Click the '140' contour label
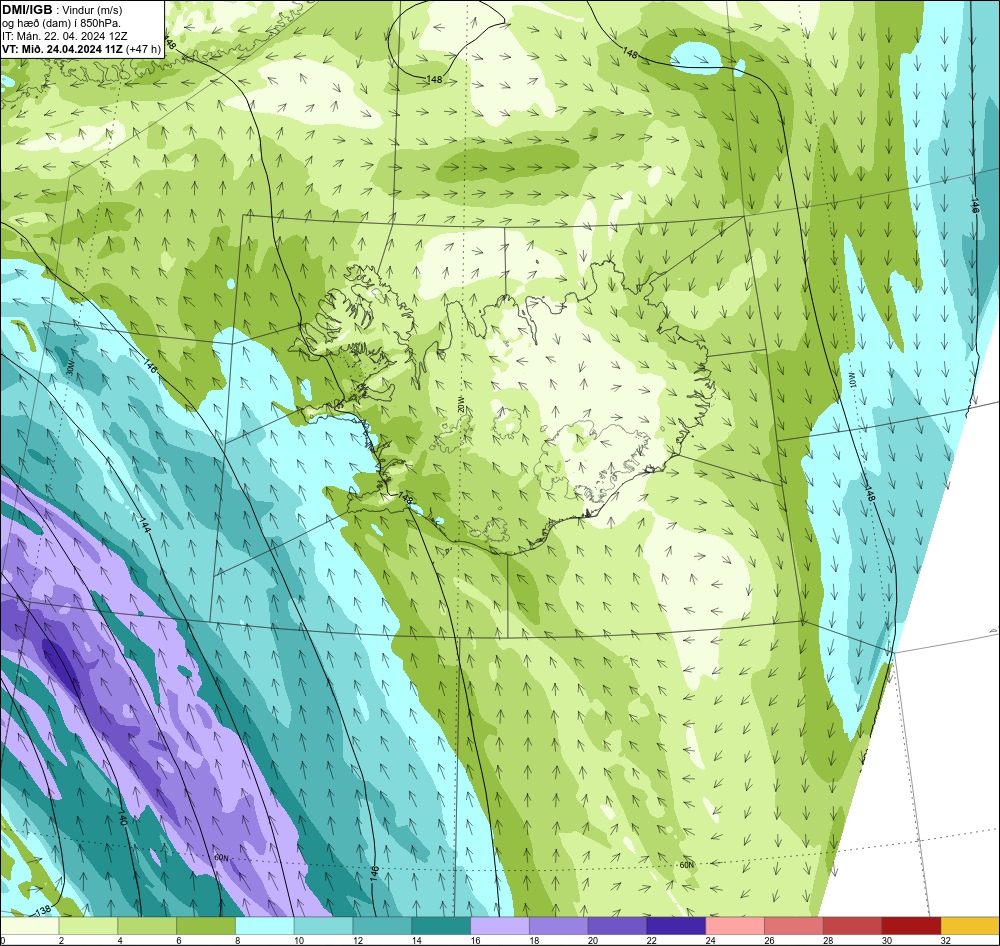Image resolution: width=1000 pixels, height=946 pixels. tap(124, 817)
